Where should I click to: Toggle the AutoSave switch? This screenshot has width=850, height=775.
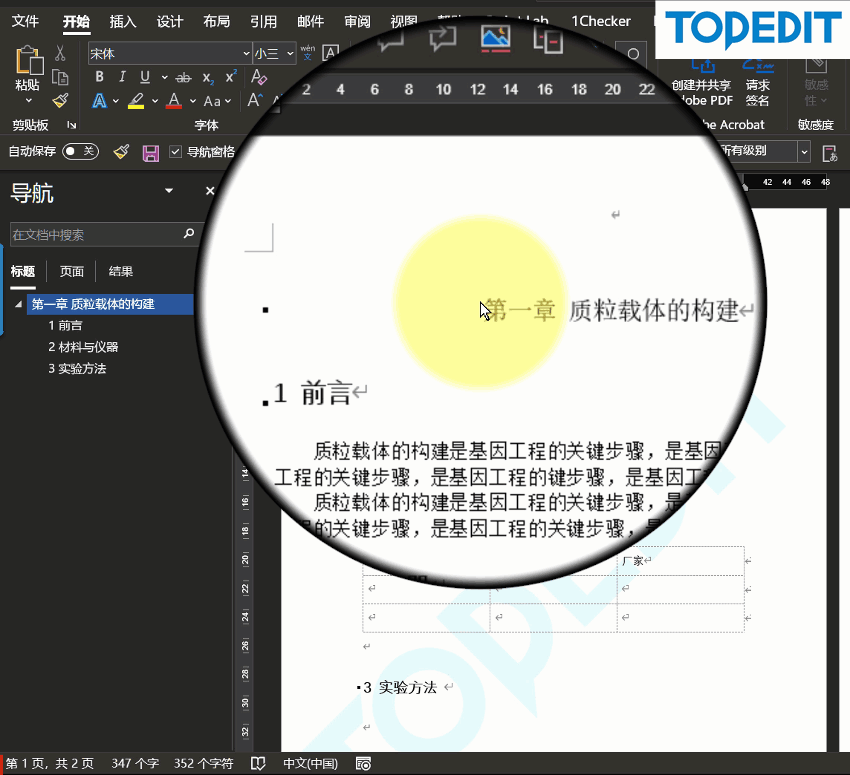[x=80, y=151]
